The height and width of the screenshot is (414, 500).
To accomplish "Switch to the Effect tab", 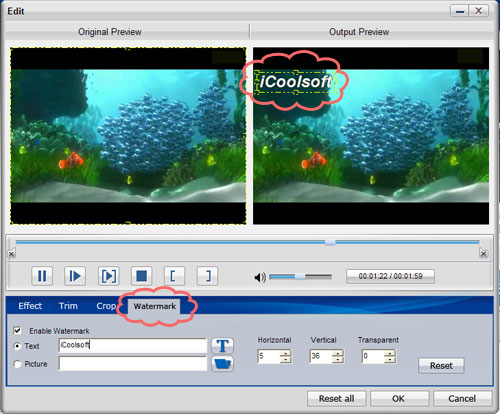I will click(x=30, y=306).
